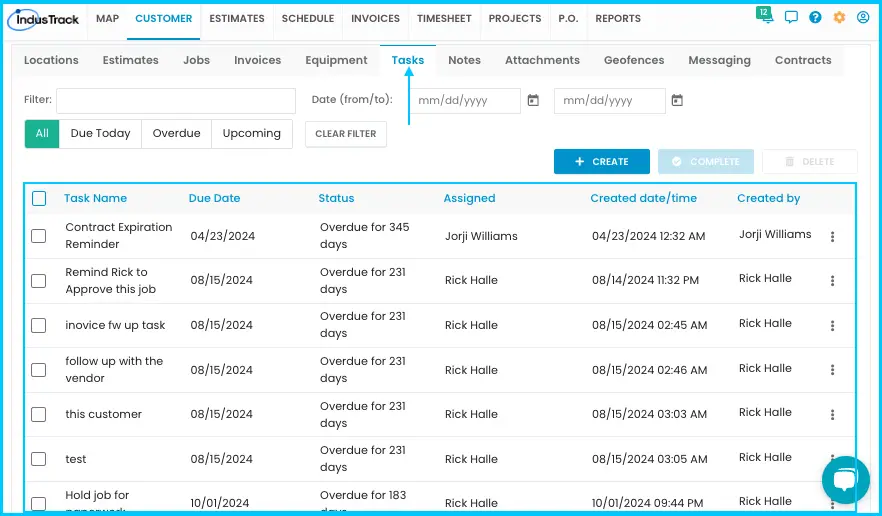Open the live chat bubble widget
882x516 pixels.
pos(845,479)
